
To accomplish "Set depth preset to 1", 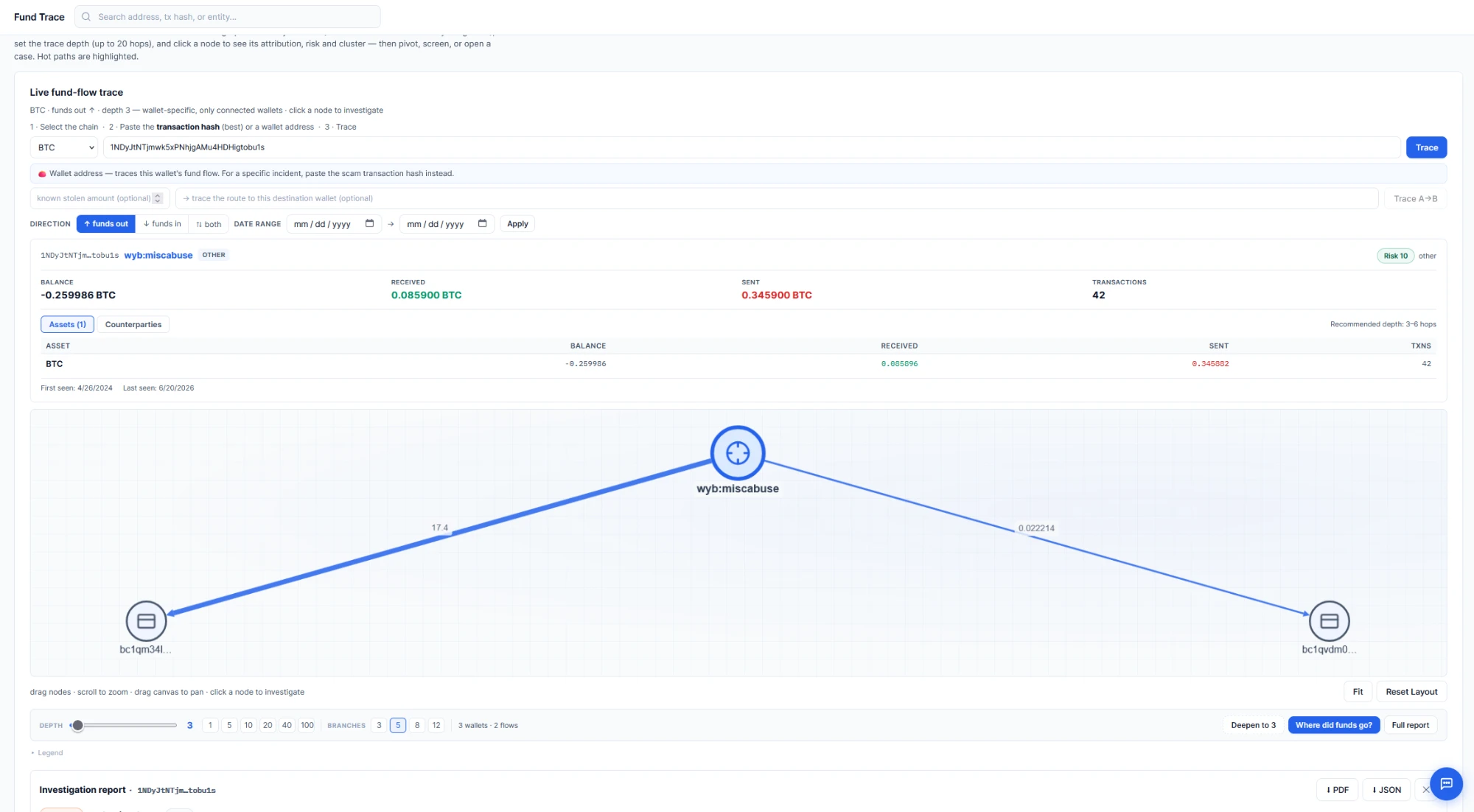I will (210, 725).
